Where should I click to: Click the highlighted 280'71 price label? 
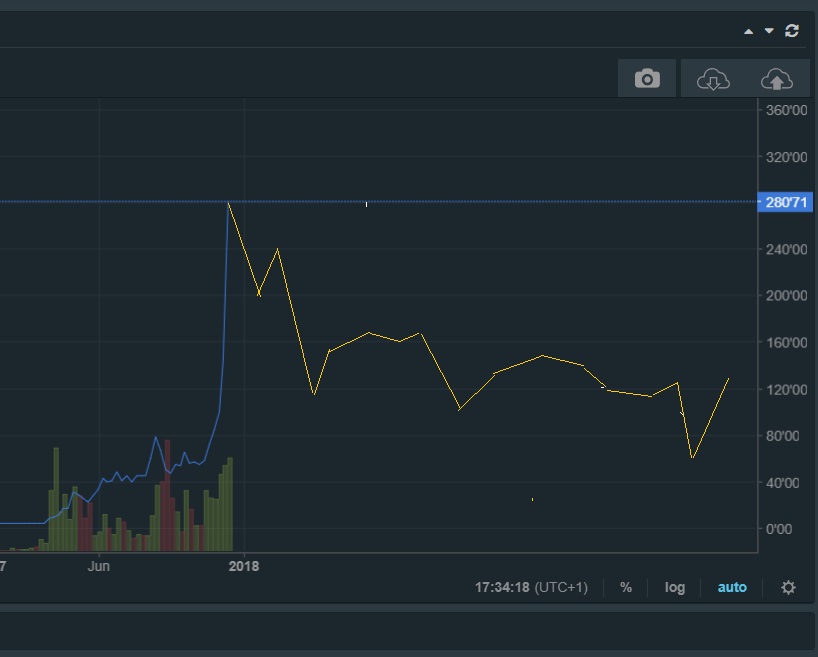tap(785, 203)
